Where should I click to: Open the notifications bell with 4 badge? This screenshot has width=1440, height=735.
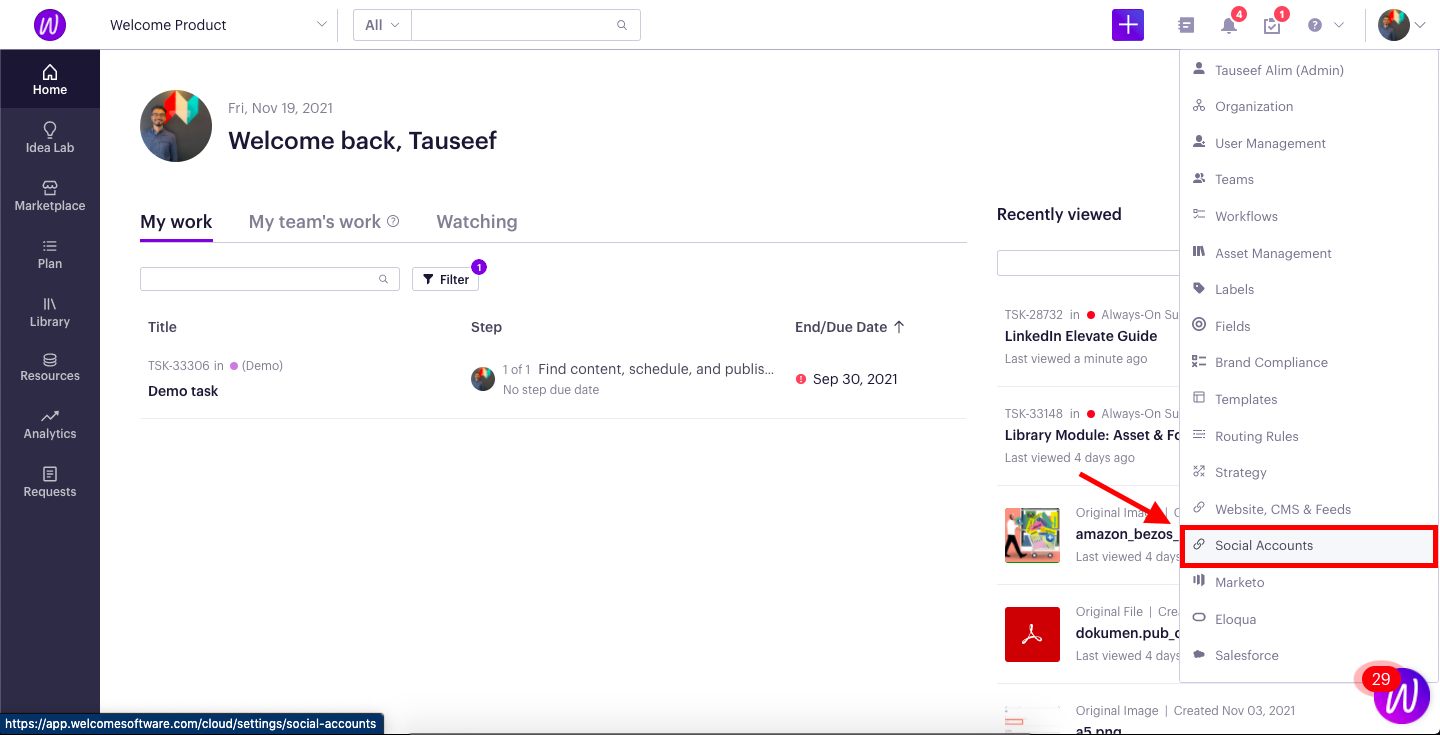1230,25
